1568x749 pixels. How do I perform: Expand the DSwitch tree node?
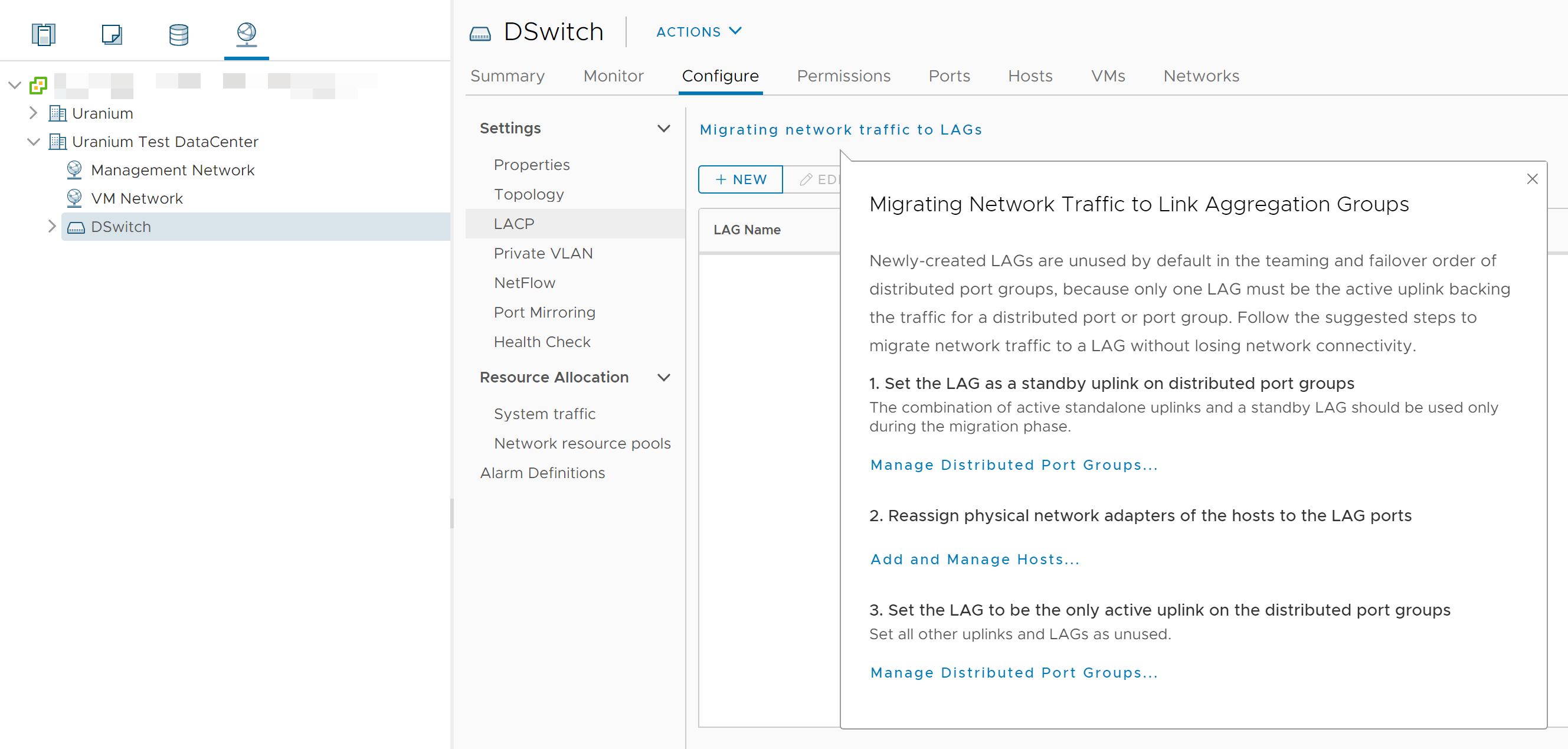tap(52, 227)
